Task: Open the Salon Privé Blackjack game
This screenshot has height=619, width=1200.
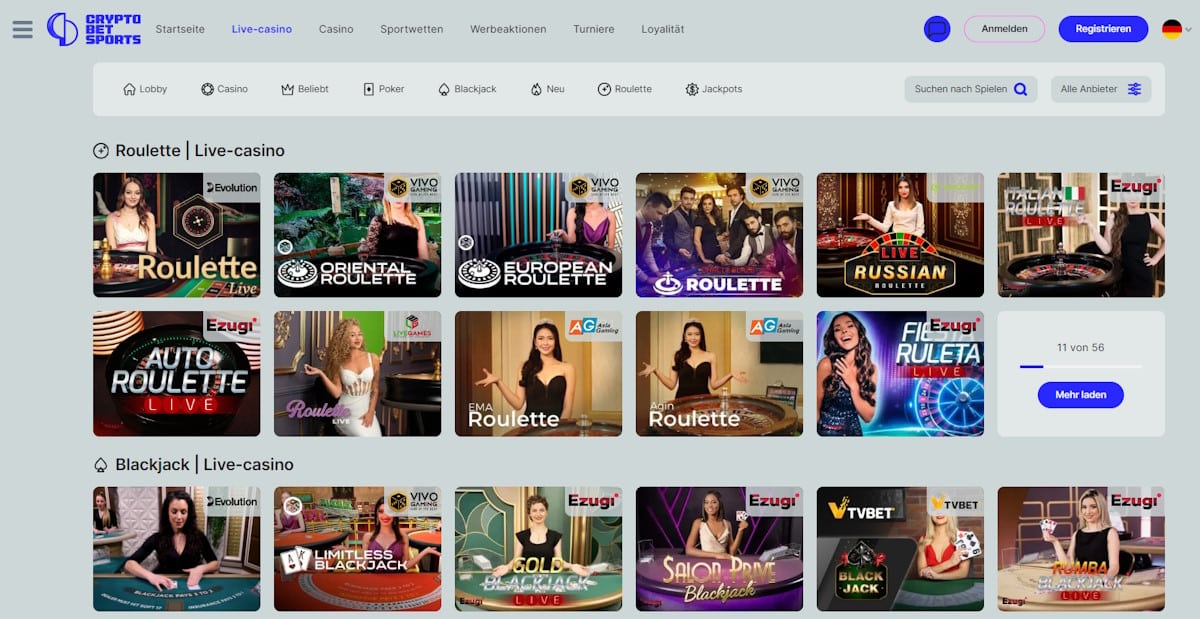Action: [x=719, y=549]
